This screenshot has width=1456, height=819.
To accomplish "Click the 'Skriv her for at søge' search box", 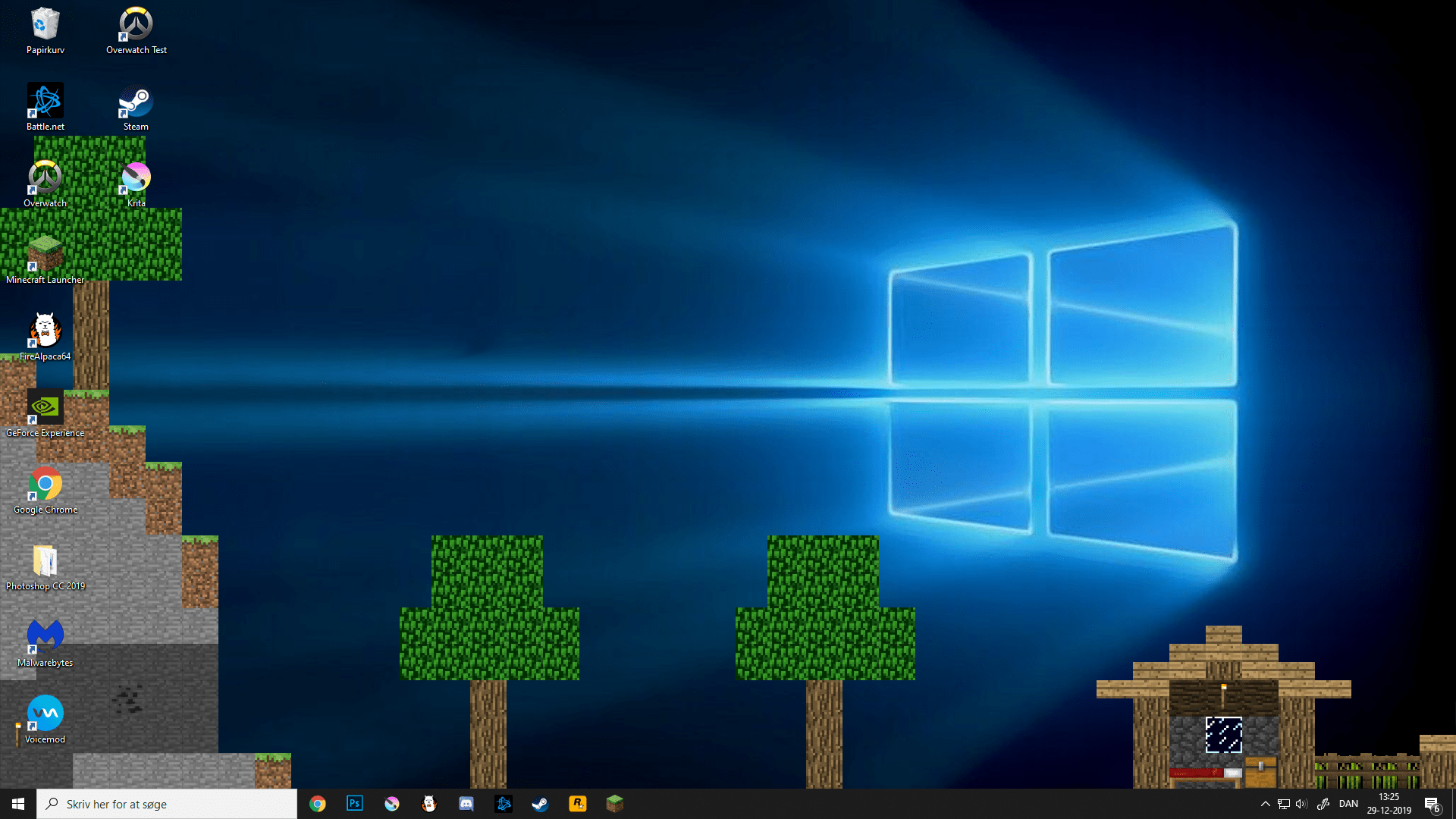I will click(x=167, y=804).
